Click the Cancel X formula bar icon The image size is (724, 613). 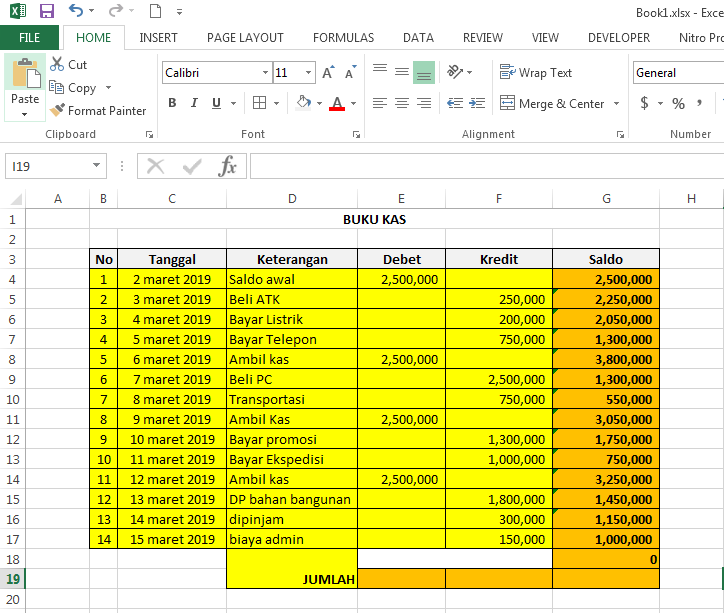(x=156, y=166)
